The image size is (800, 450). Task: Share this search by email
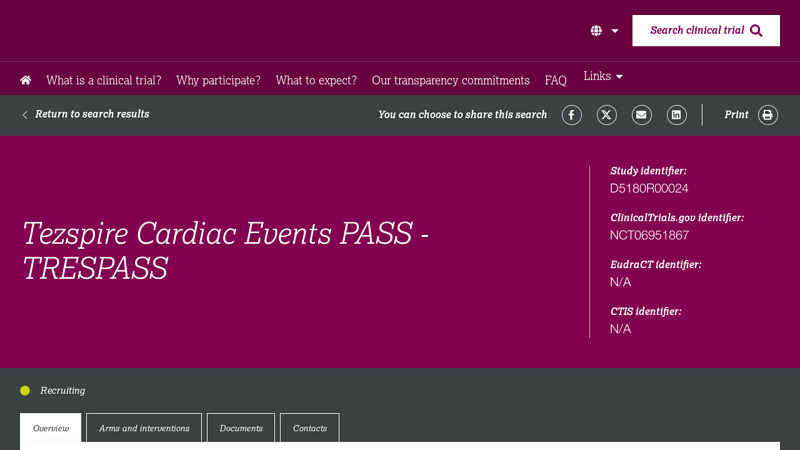(x=641, y=115)
